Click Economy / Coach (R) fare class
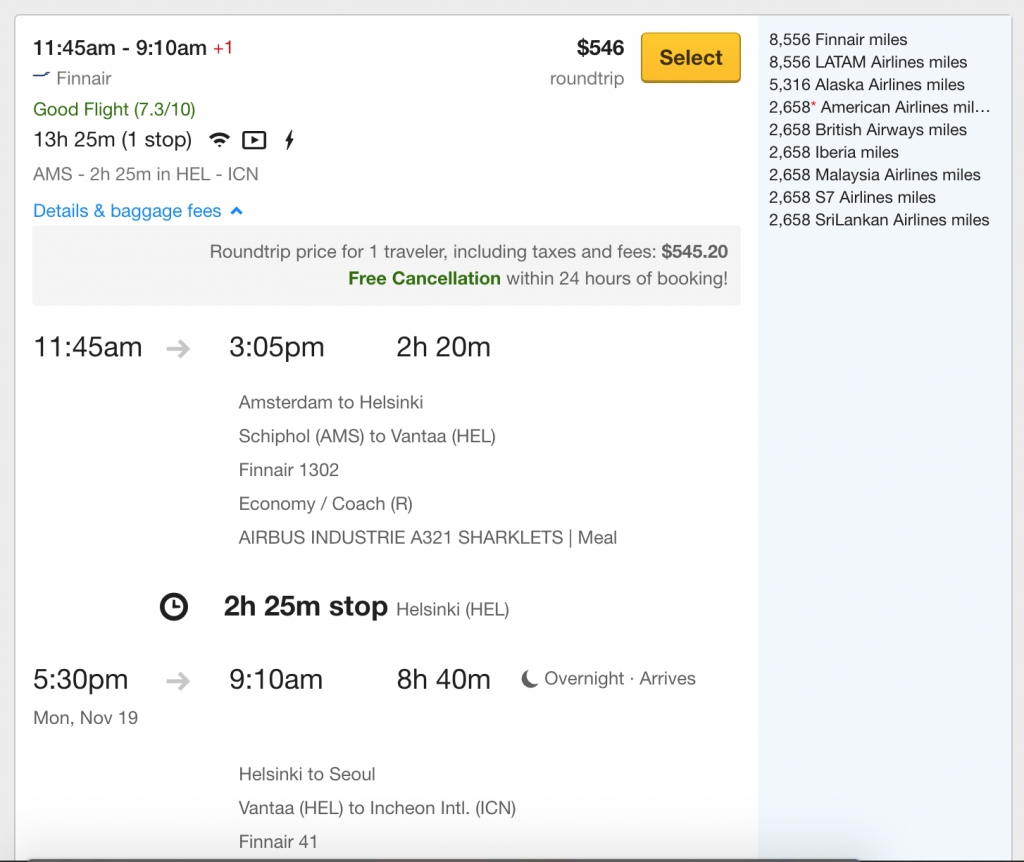 [x=325, y=504]
